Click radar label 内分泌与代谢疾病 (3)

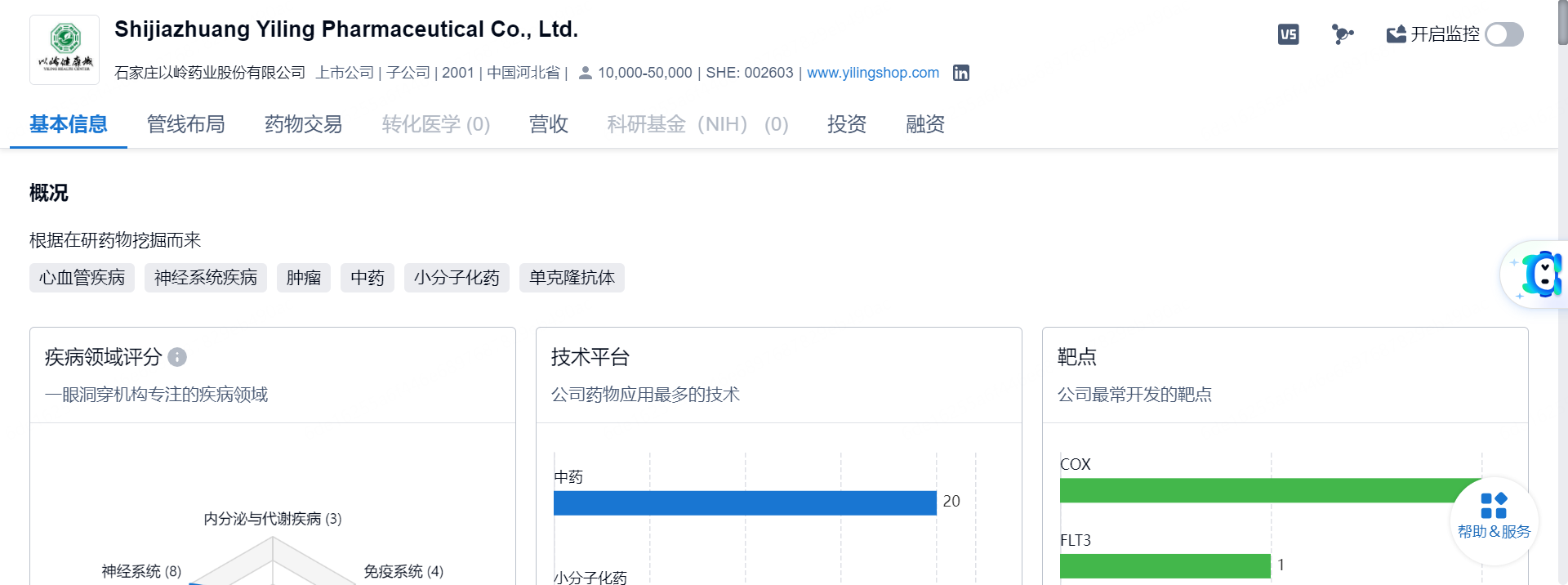point(273,519)
